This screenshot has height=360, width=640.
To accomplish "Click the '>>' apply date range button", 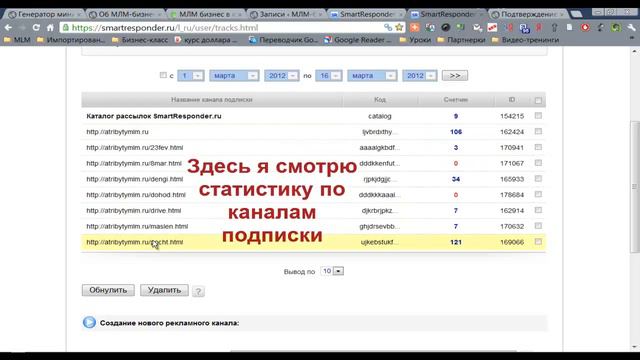I will [x=455, y=76].
